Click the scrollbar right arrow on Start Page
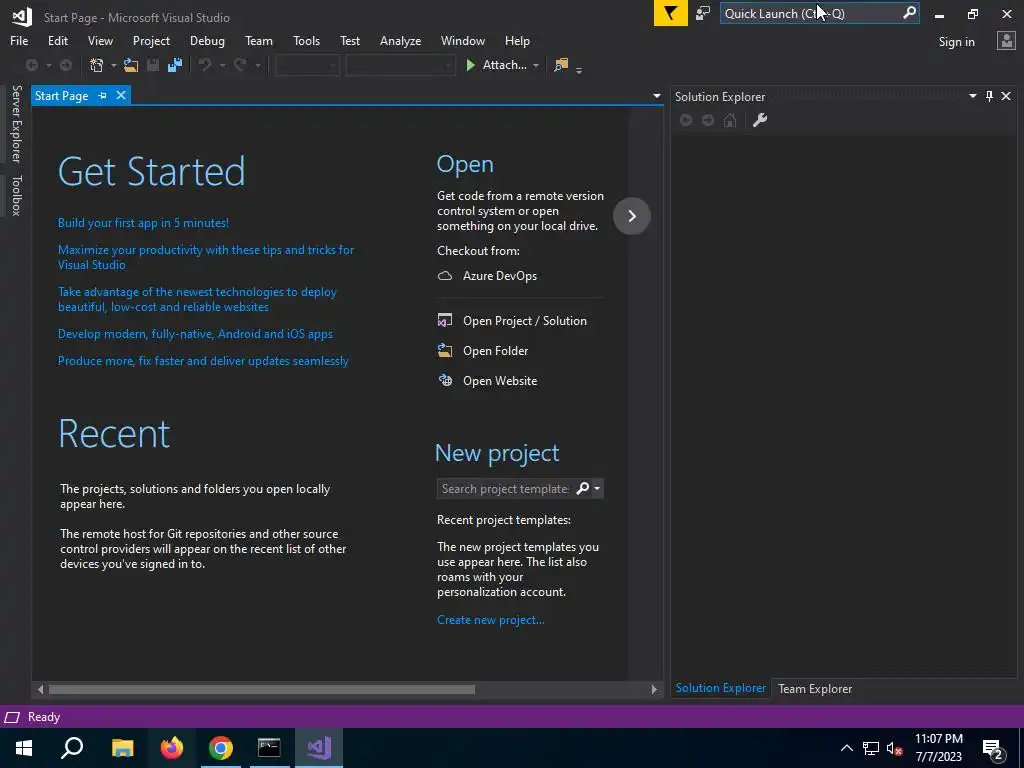1024x768 pixels. pos(654,689)
